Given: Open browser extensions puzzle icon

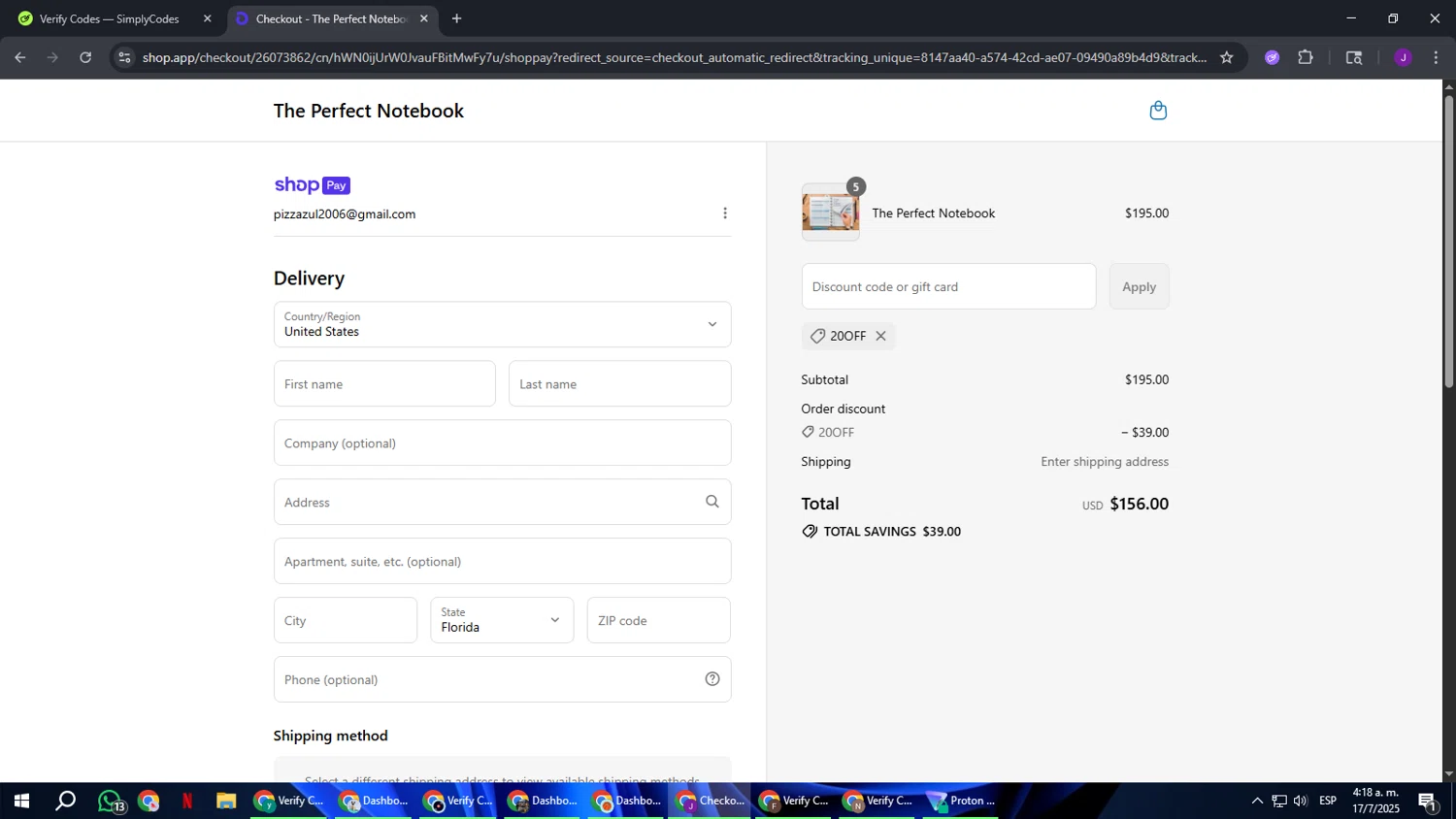Looking at the screenshot, I should click(x=1306, y=57).
